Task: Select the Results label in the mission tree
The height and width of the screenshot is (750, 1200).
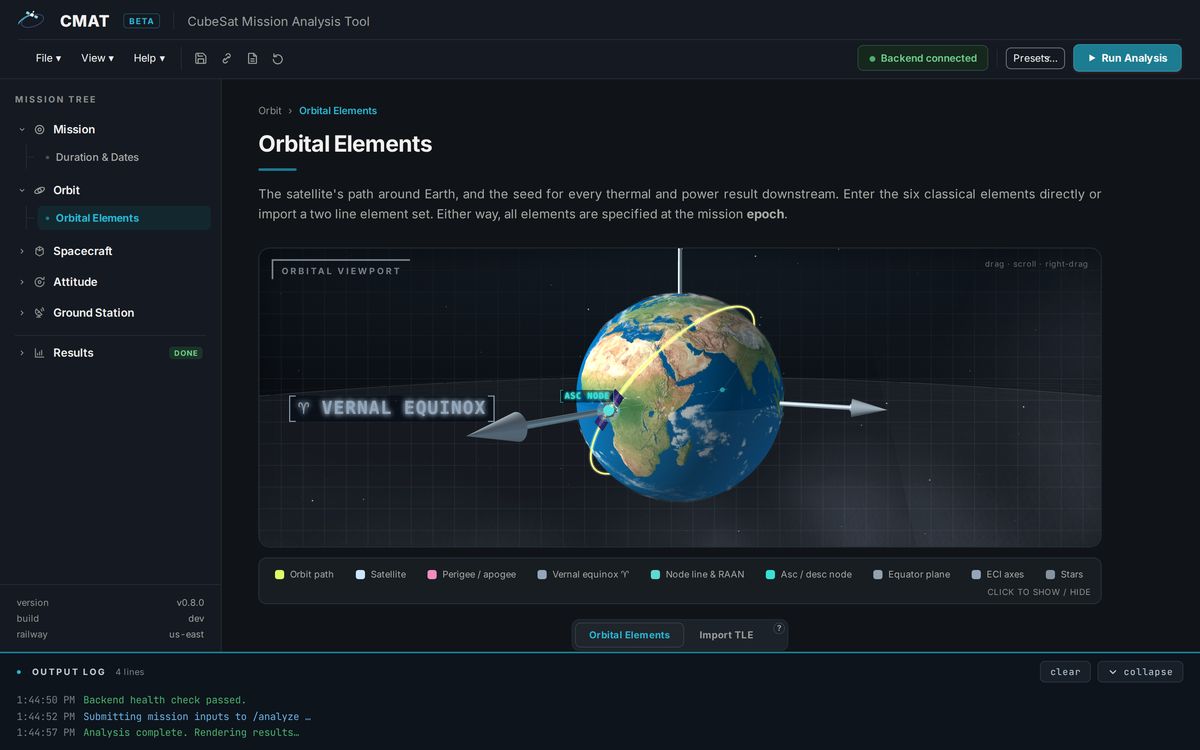Action: coord(73,353)
